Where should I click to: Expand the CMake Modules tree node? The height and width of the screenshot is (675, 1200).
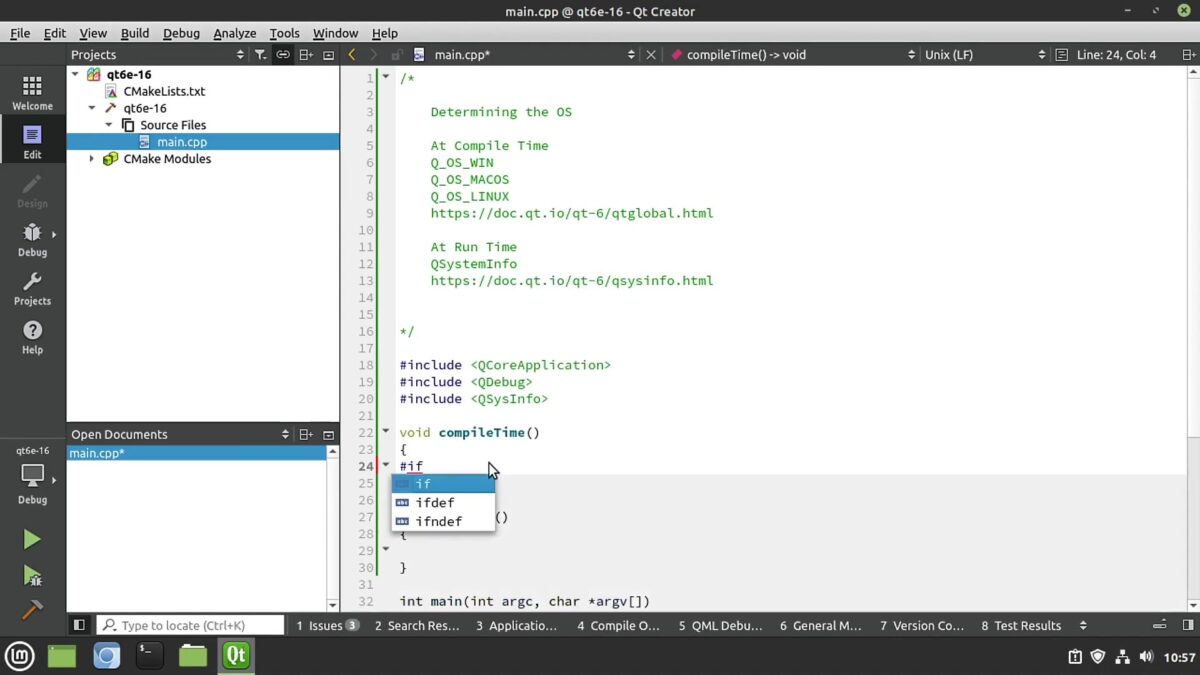[x=92, y=159]
